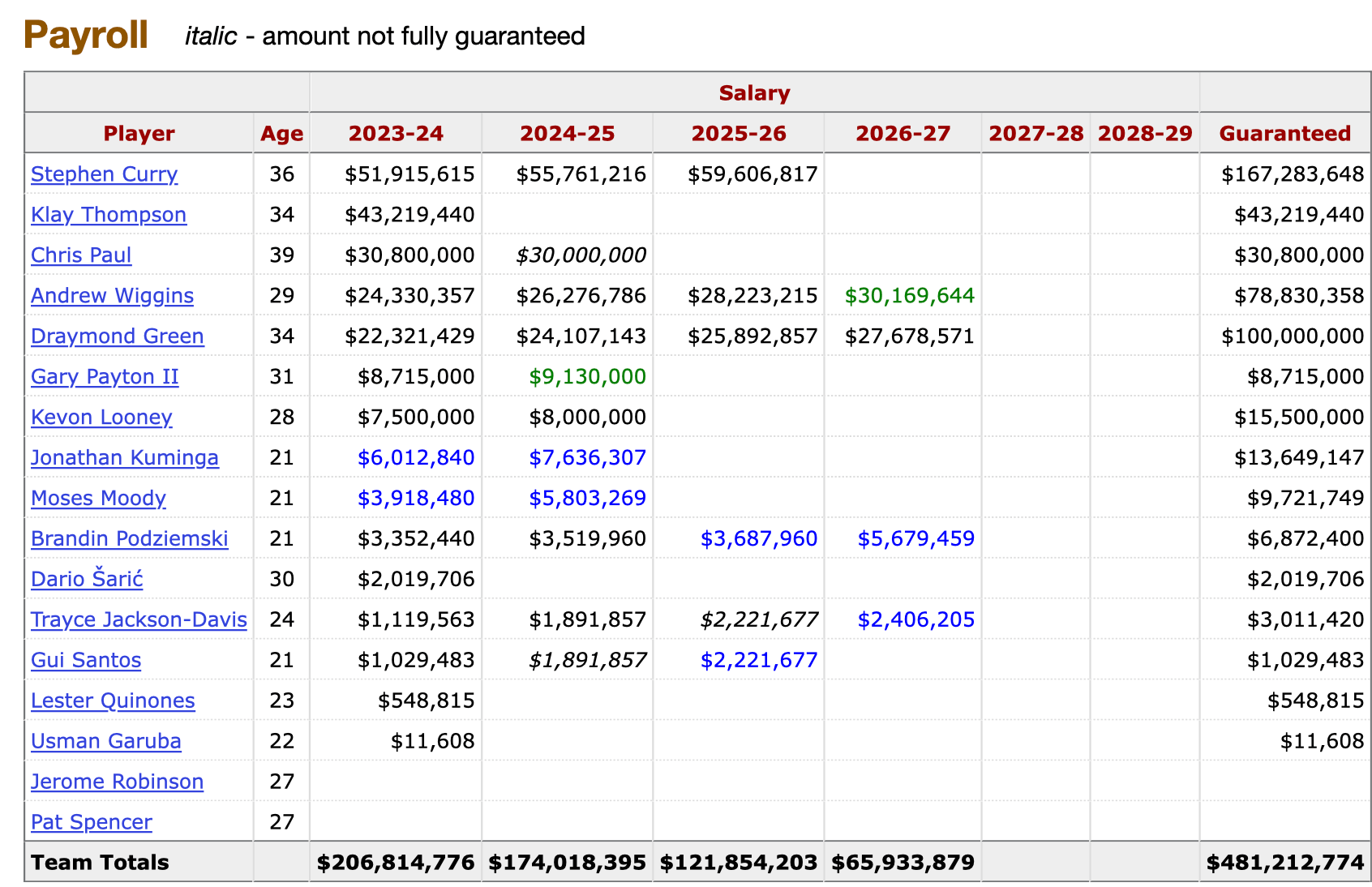Click Podziemski's 2025-26 amount $3,687,960

(x=759, y=539)
